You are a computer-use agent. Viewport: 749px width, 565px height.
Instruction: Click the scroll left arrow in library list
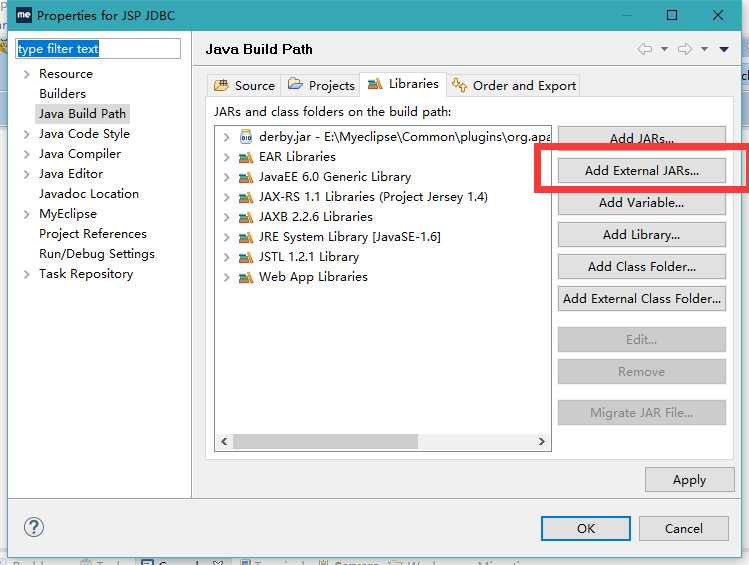224,441
